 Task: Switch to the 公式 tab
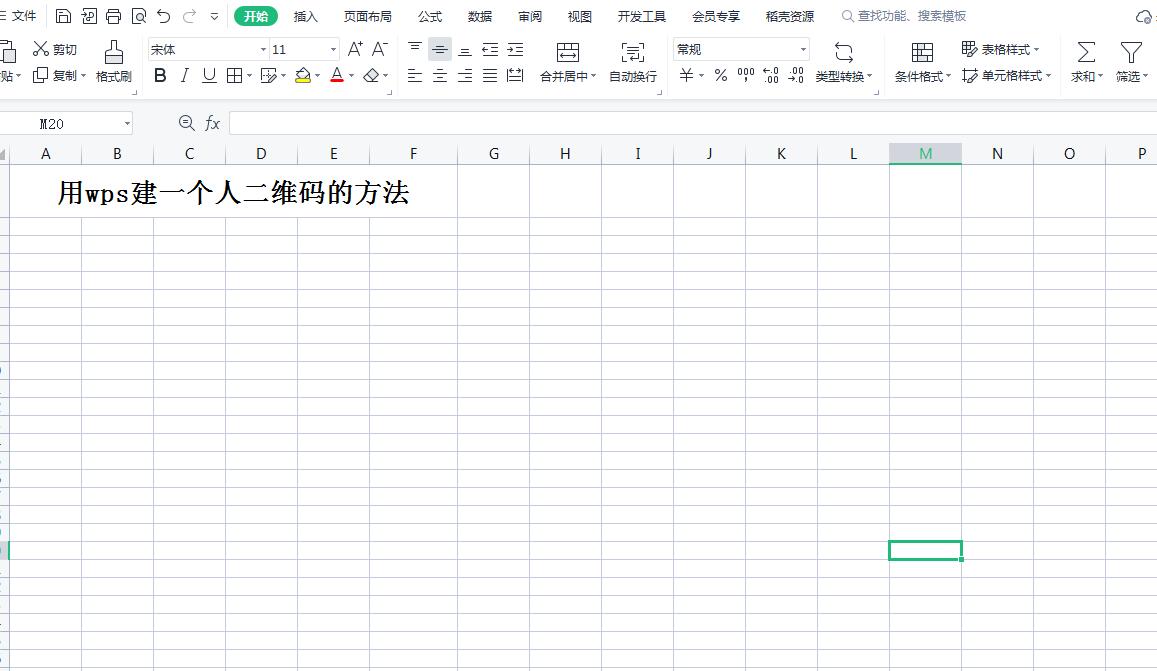point(429,16)
